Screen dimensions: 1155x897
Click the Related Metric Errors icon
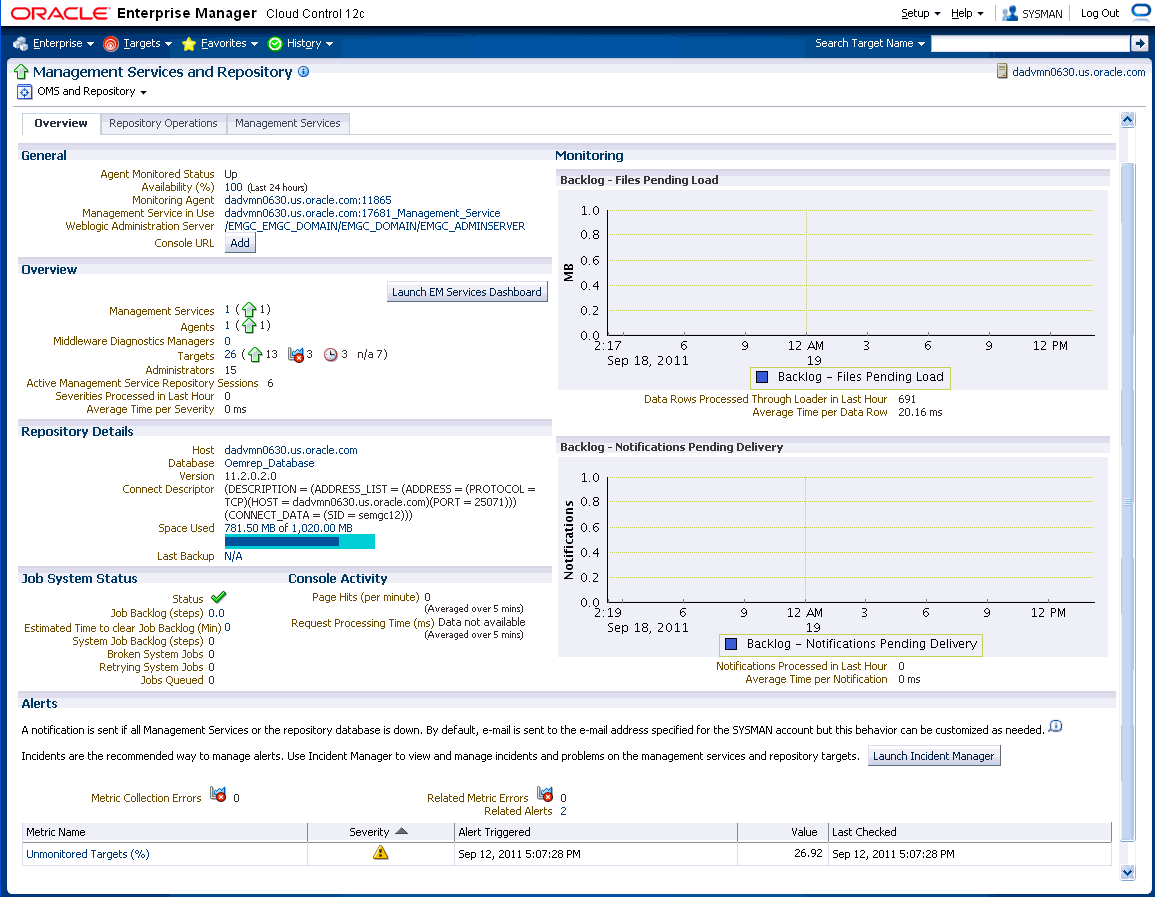point(545,794)
